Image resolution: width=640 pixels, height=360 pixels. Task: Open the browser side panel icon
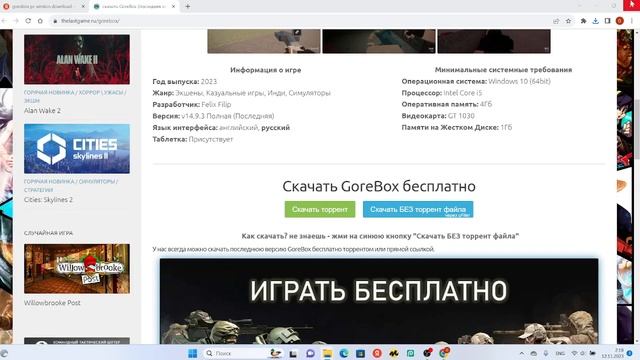click(607, 21)
